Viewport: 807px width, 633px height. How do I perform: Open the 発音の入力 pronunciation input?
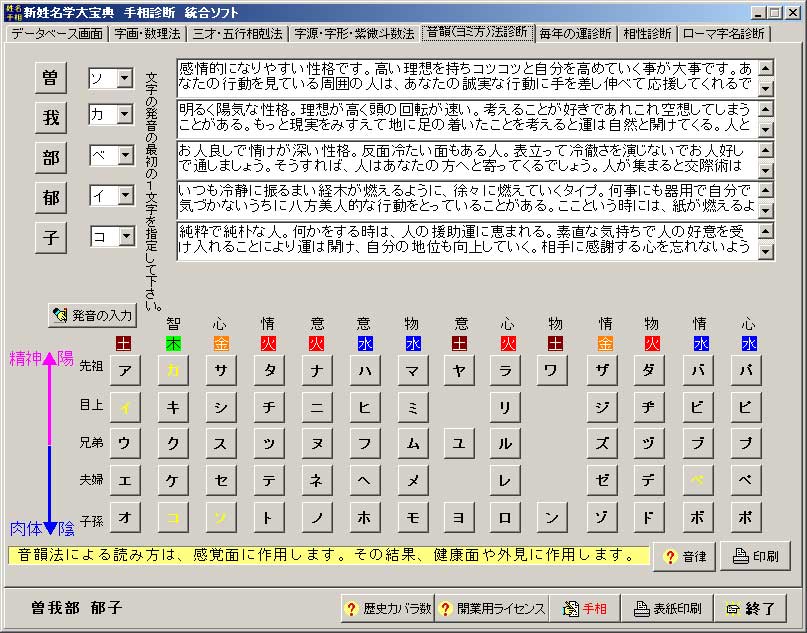pos(93,315)
